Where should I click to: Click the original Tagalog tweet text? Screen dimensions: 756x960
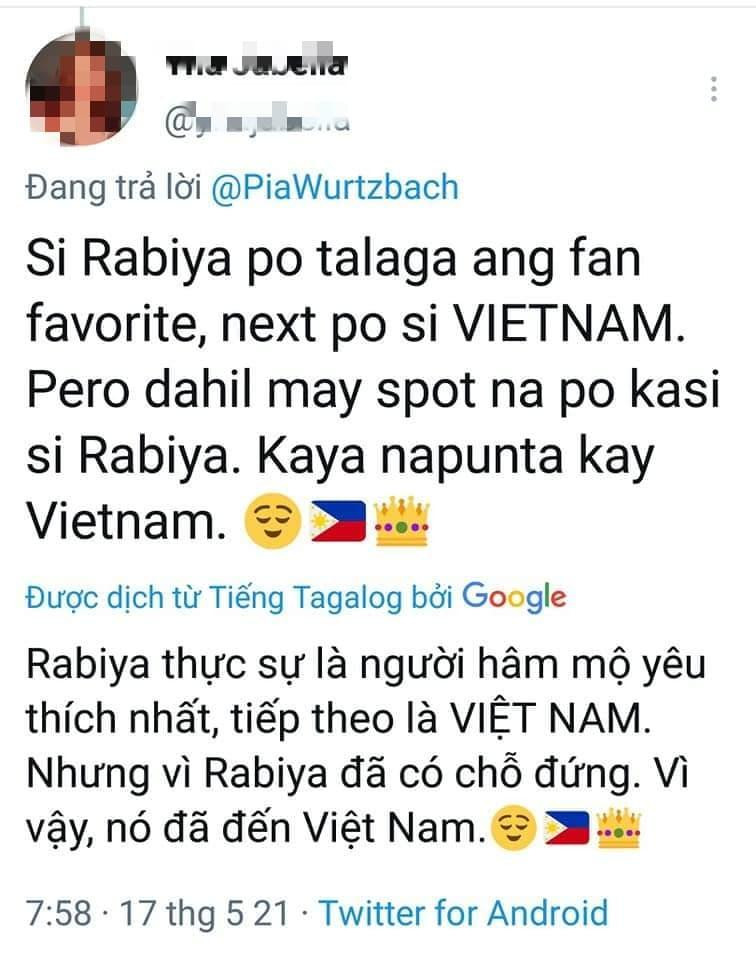point(372,391)
